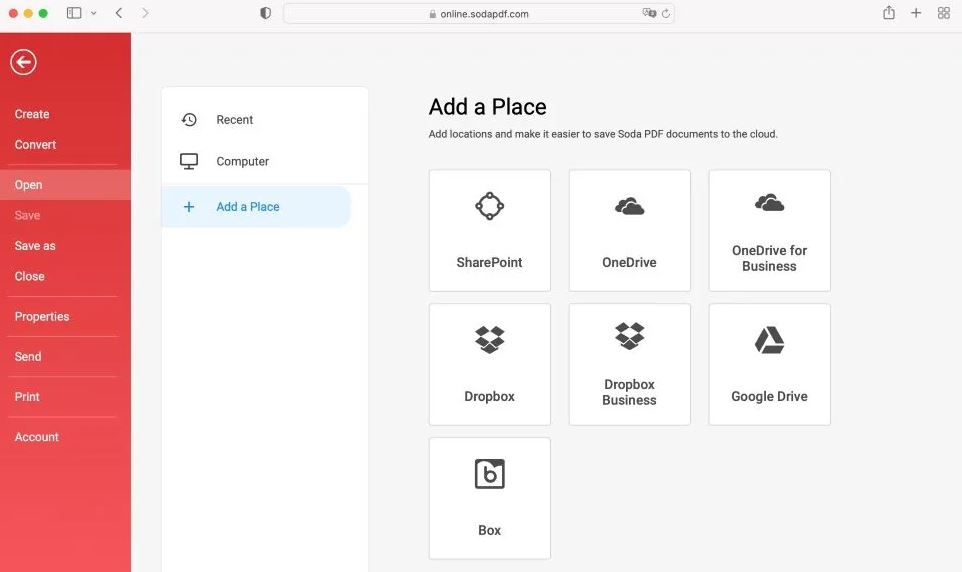
Task: Click the "Add a Place" page heading
Action: pos(488,107)
